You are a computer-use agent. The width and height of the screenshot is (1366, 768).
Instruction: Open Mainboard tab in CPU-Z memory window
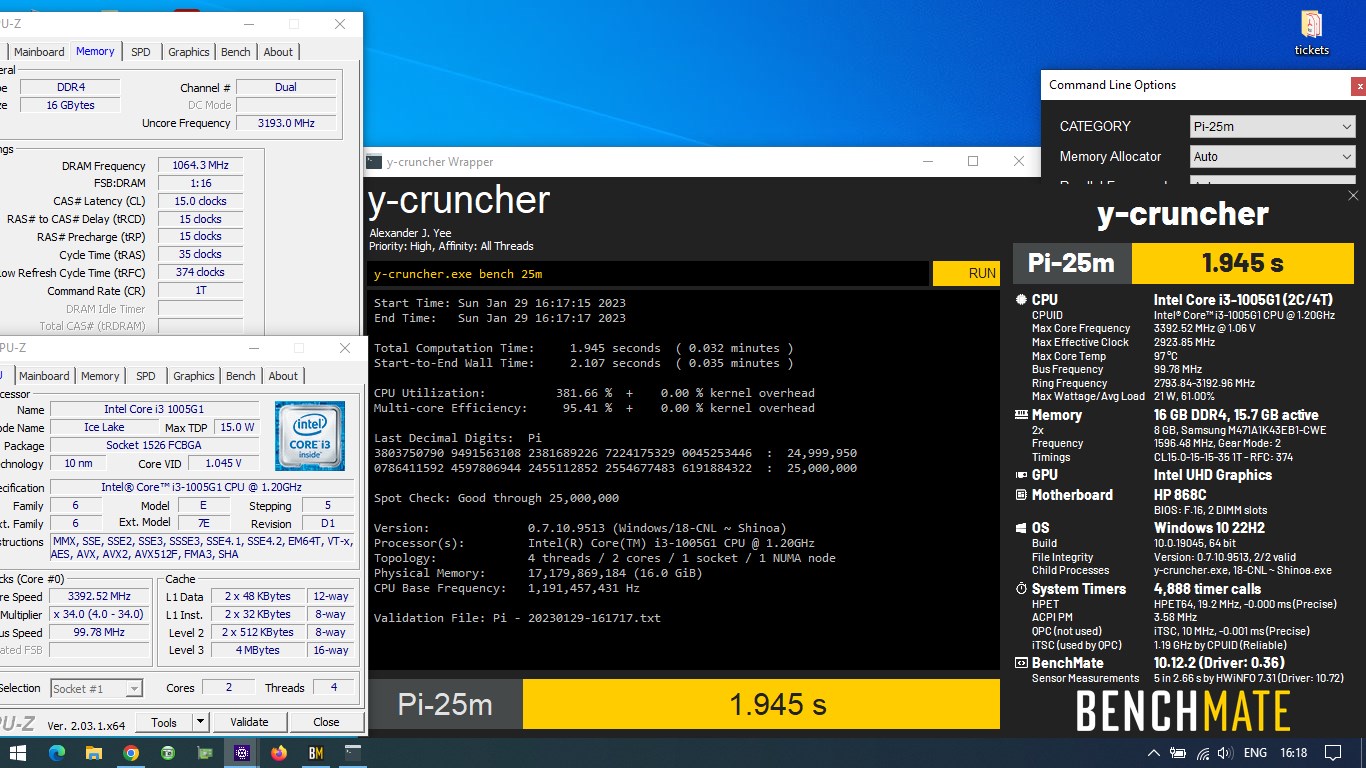pos(39,52)
